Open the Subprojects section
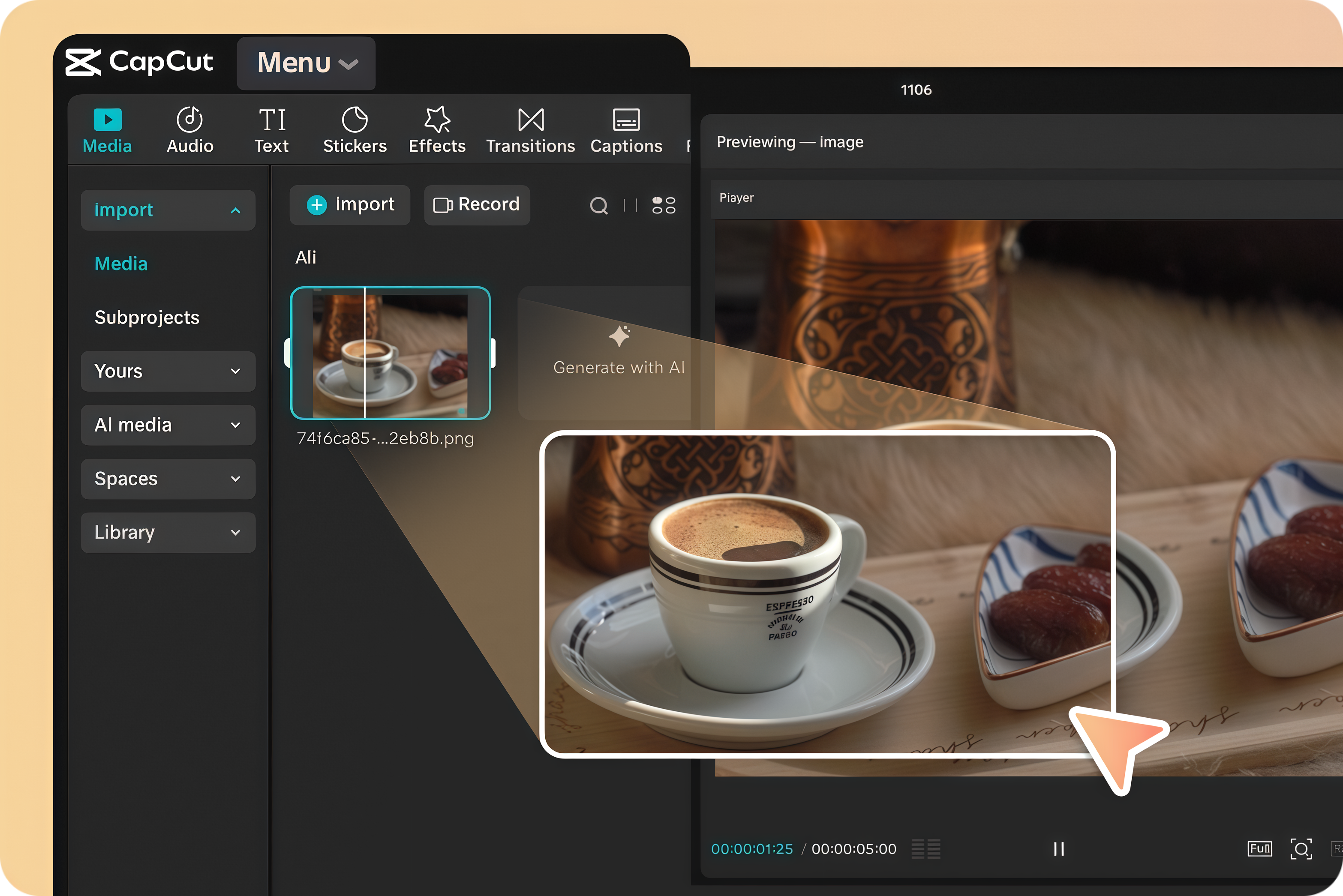This screenshot has height=896, width=1343. pyautogui.click(x=147, y=317)
